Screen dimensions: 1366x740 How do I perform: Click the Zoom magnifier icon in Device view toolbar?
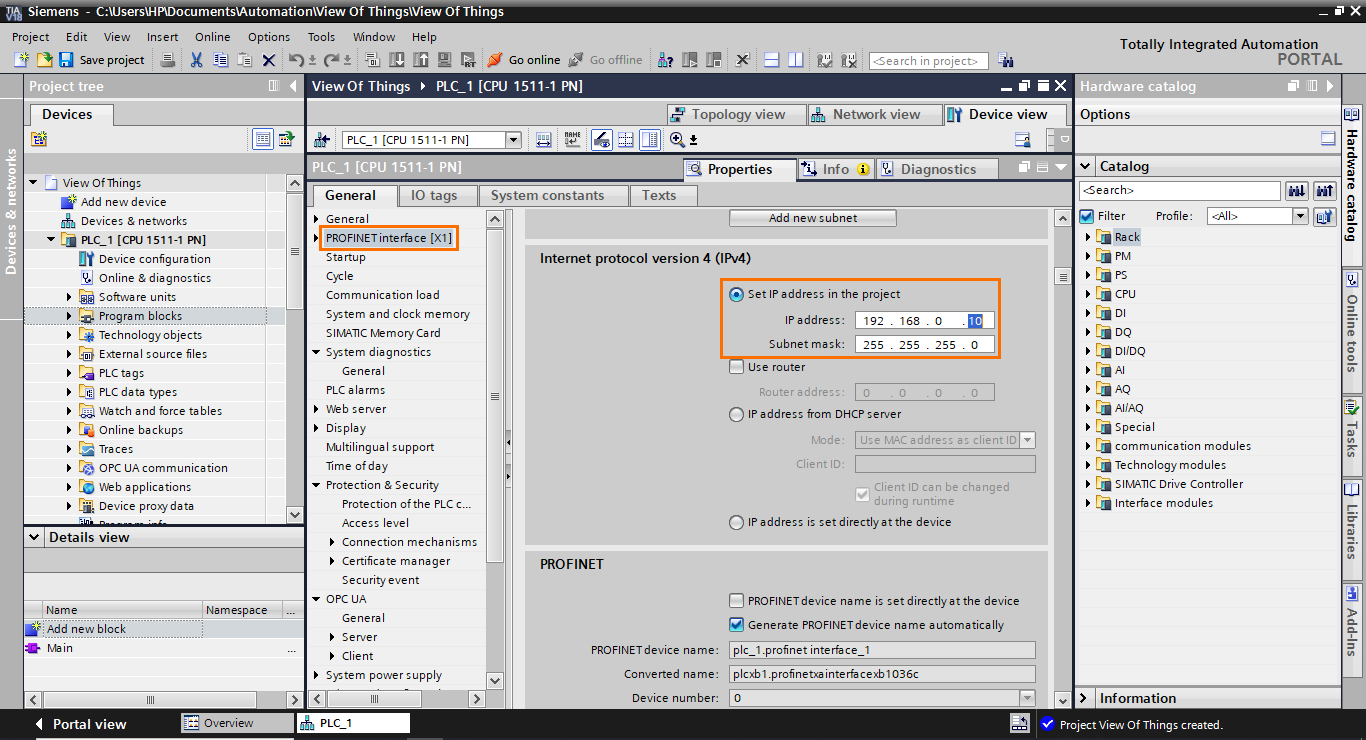point(678,140)
